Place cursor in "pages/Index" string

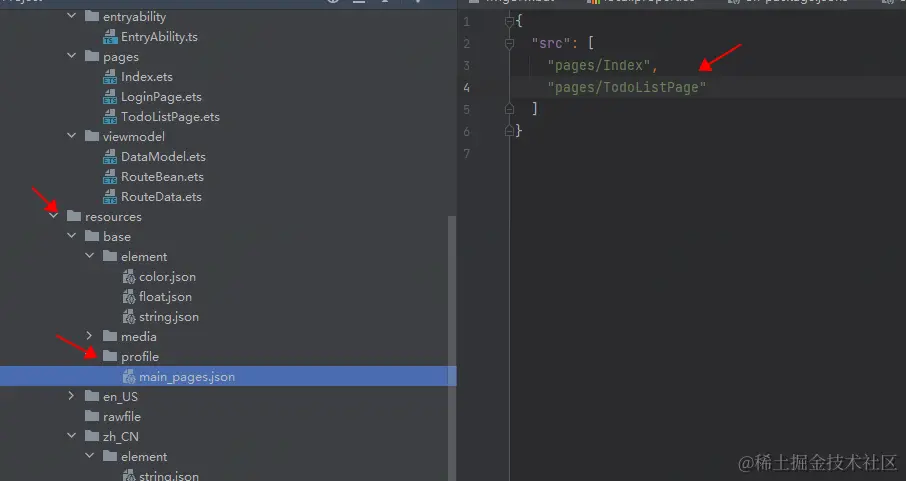[599, 66]
